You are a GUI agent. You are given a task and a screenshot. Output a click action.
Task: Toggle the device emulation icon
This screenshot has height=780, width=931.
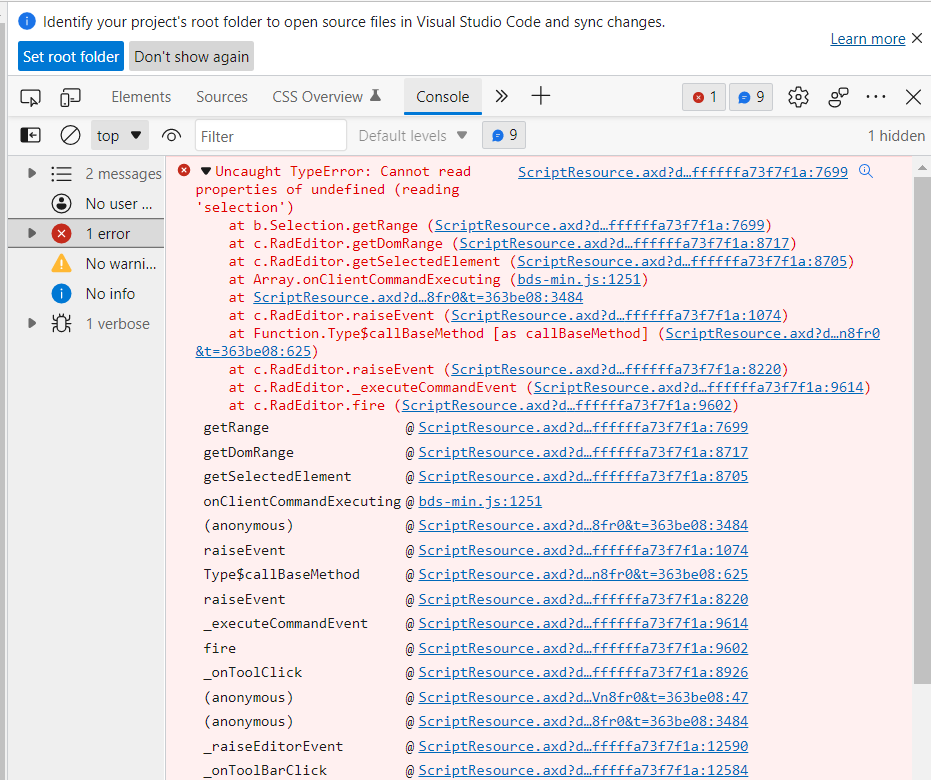(x=70, y=97)
